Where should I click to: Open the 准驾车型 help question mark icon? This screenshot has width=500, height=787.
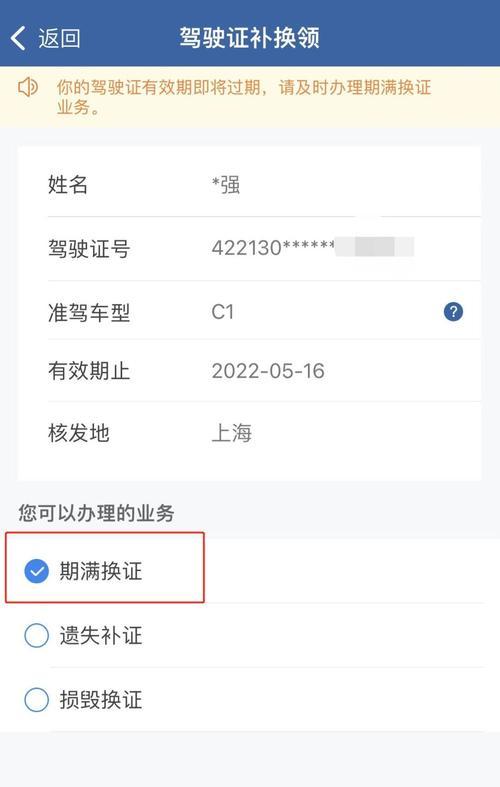(453, 312)
